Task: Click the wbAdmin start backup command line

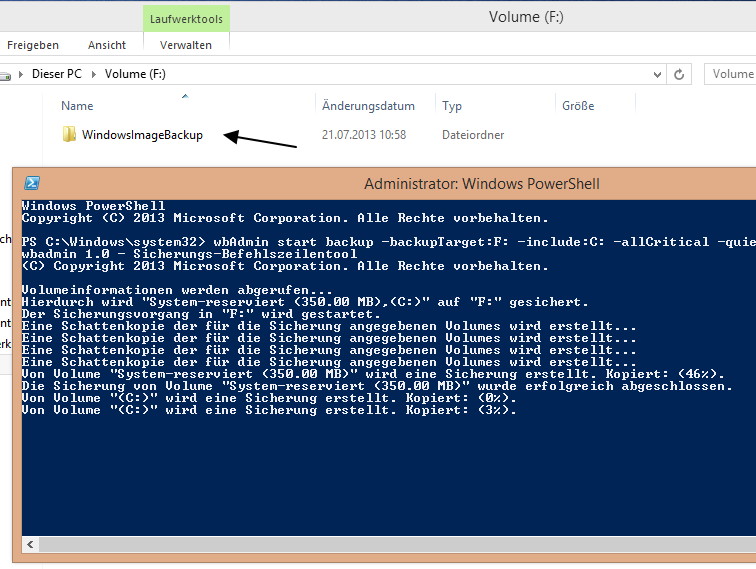Action: click(389, 242)
